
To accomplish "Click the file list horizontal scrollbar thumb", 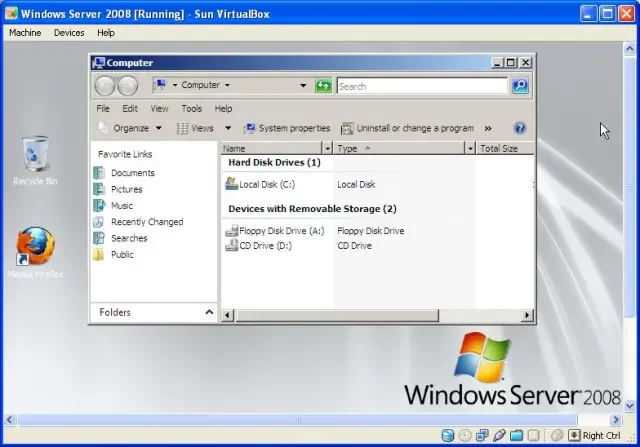I will pos(337,315).
